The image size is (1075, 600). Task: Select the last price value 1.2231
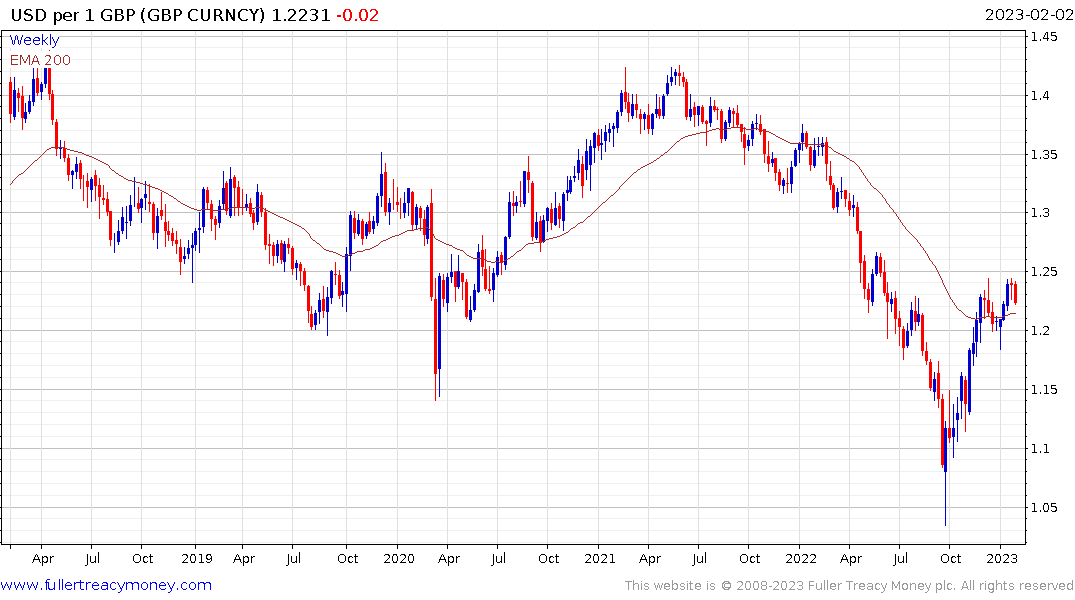[x=301, y=15]
